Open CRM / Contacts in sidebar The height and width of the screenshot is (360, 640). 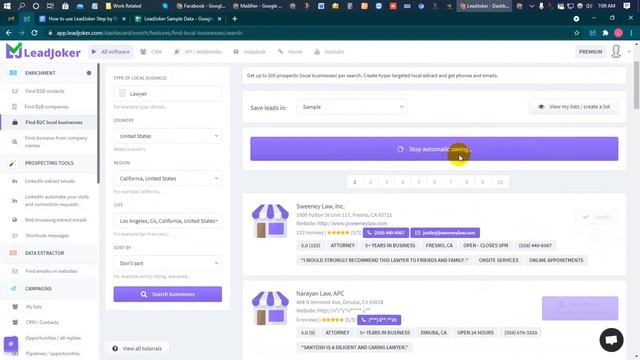pyautogui.click(x=42, y=322)
